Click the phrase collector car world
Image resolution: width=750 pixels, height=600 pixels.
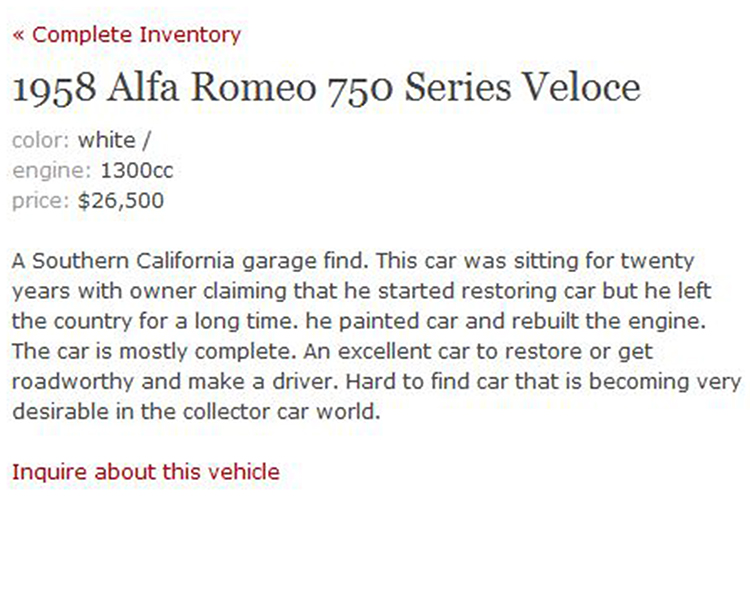click(x=281, y=412)
